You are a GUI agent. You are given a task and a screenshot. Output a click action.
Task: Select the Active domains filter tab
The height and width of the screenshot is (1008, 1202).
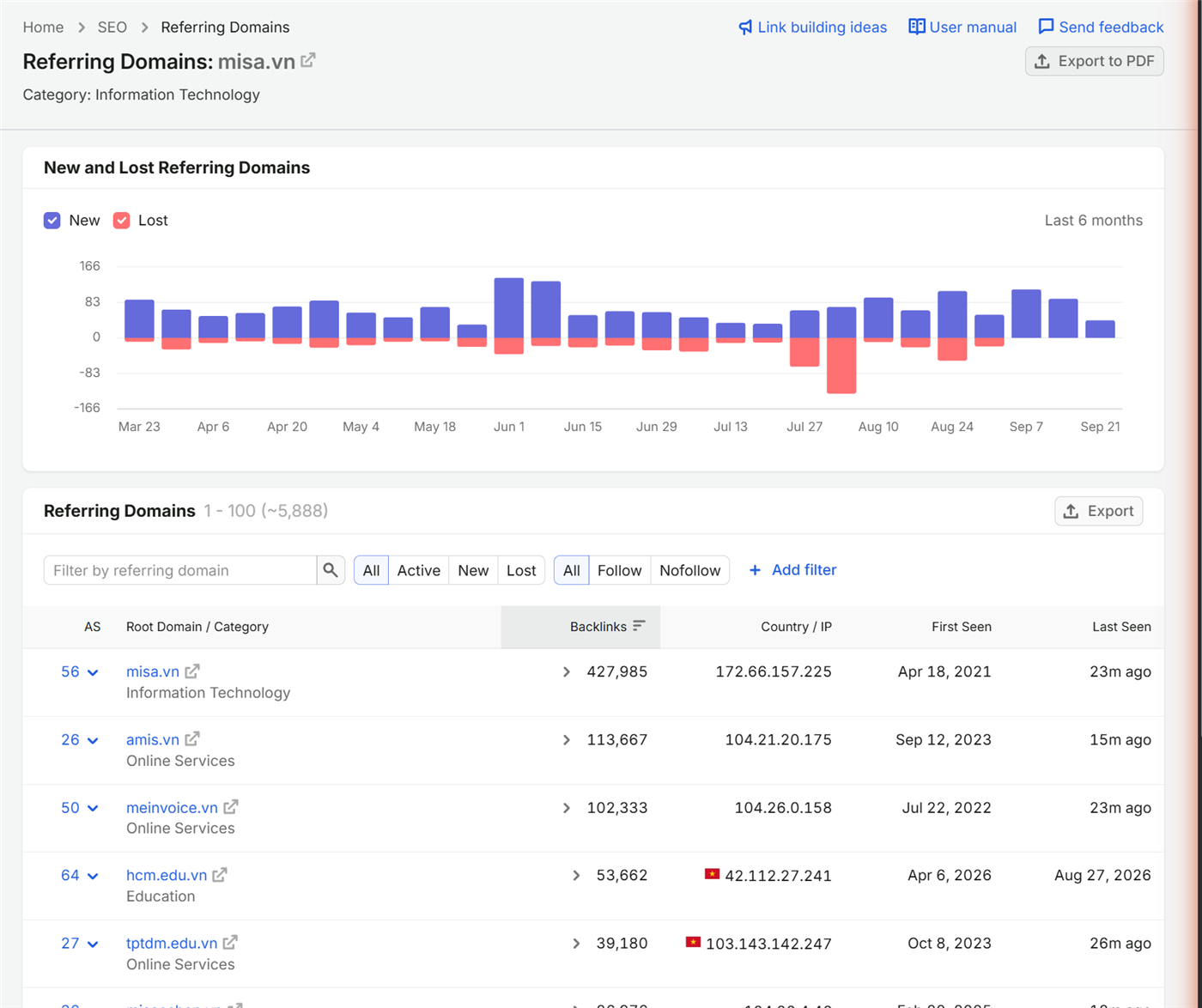(419, 570)
